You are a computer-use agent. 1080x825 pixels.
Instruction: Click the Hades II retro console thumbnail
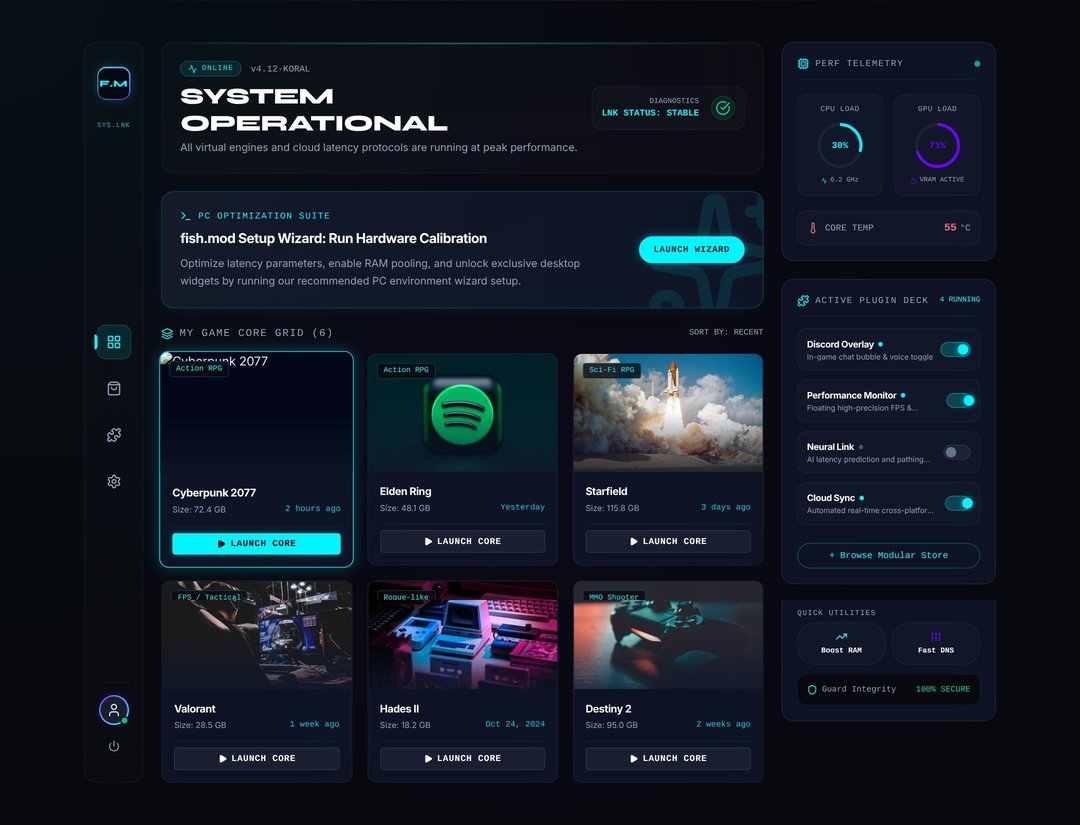(462, 635)
